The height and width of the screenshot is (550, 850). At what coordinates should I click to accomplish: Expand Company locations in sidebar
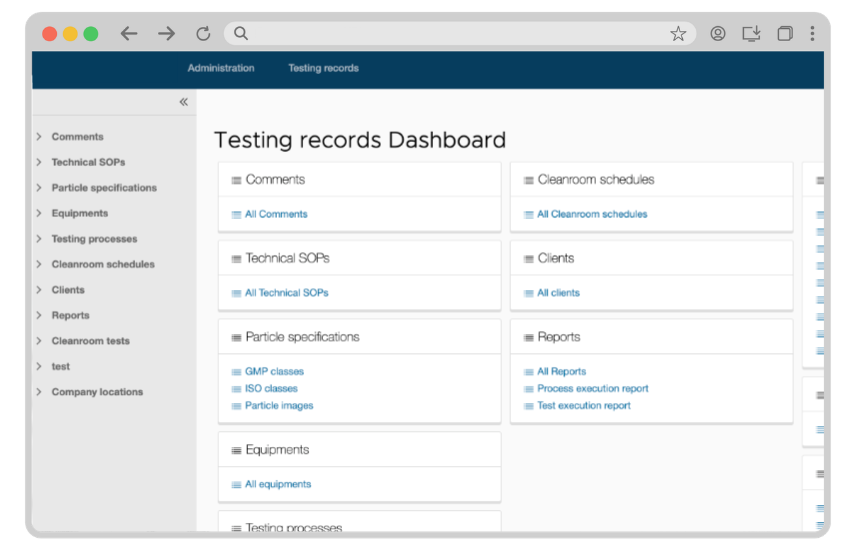click(39, 392)
